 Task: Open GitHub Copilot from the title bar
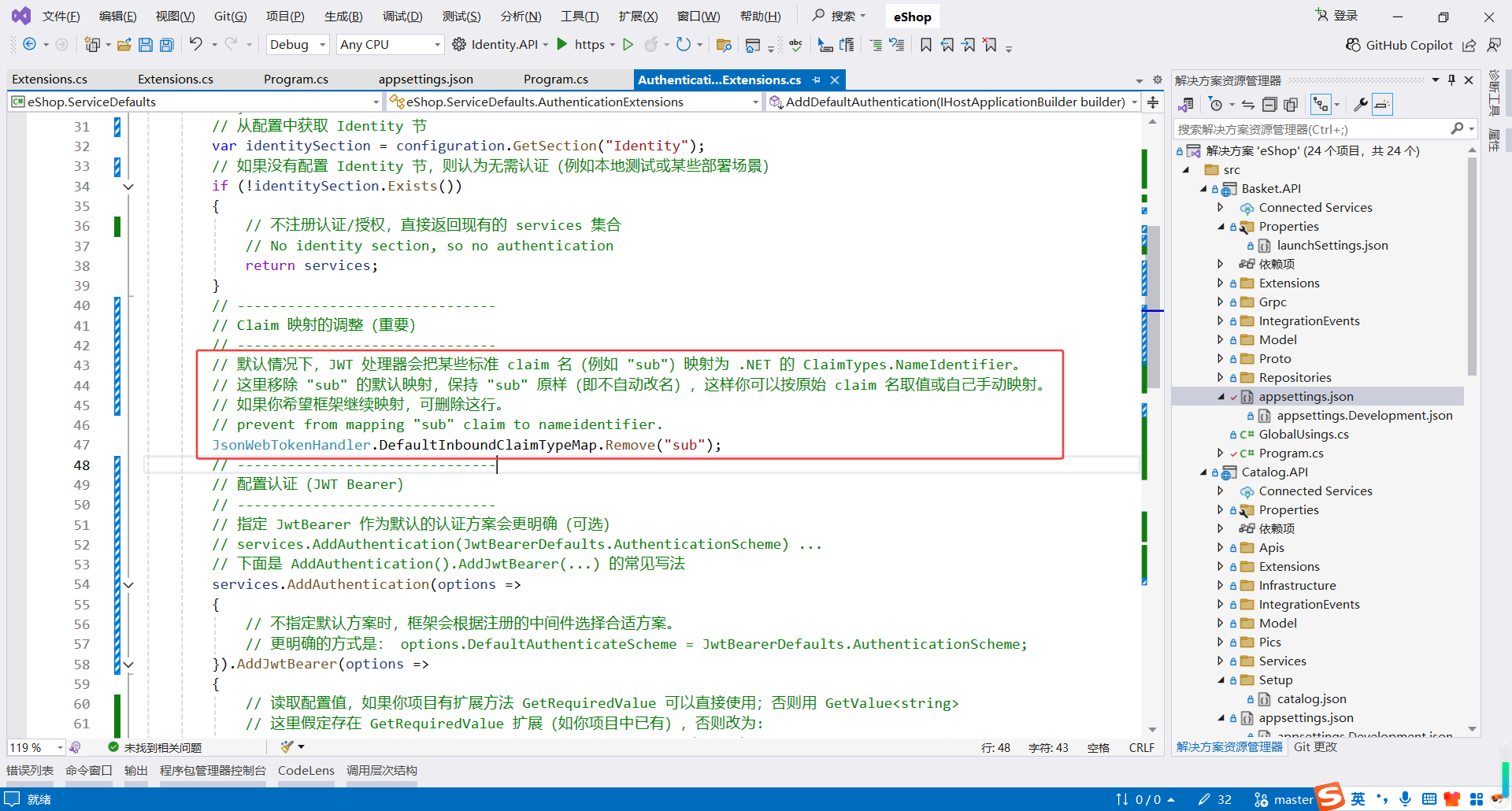tap(1399, 45)
